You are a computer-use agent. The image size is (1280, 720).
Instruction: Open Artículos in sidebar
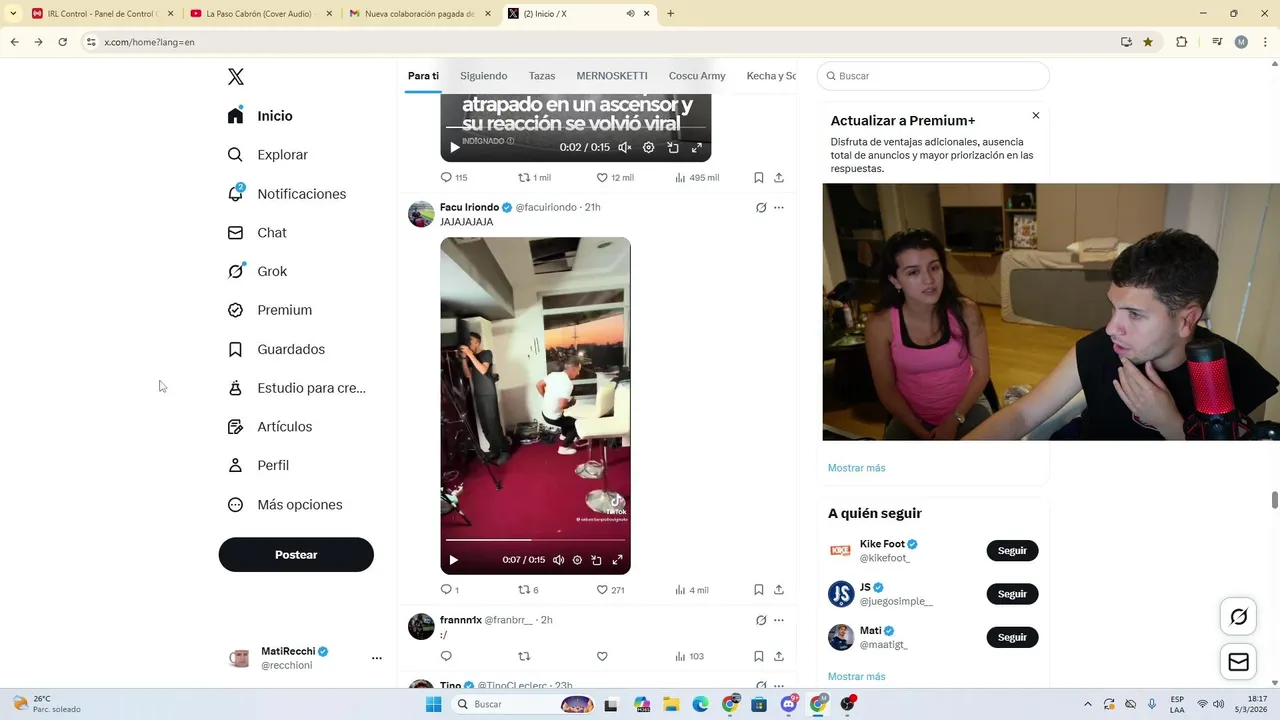click(x=270, y=427)
